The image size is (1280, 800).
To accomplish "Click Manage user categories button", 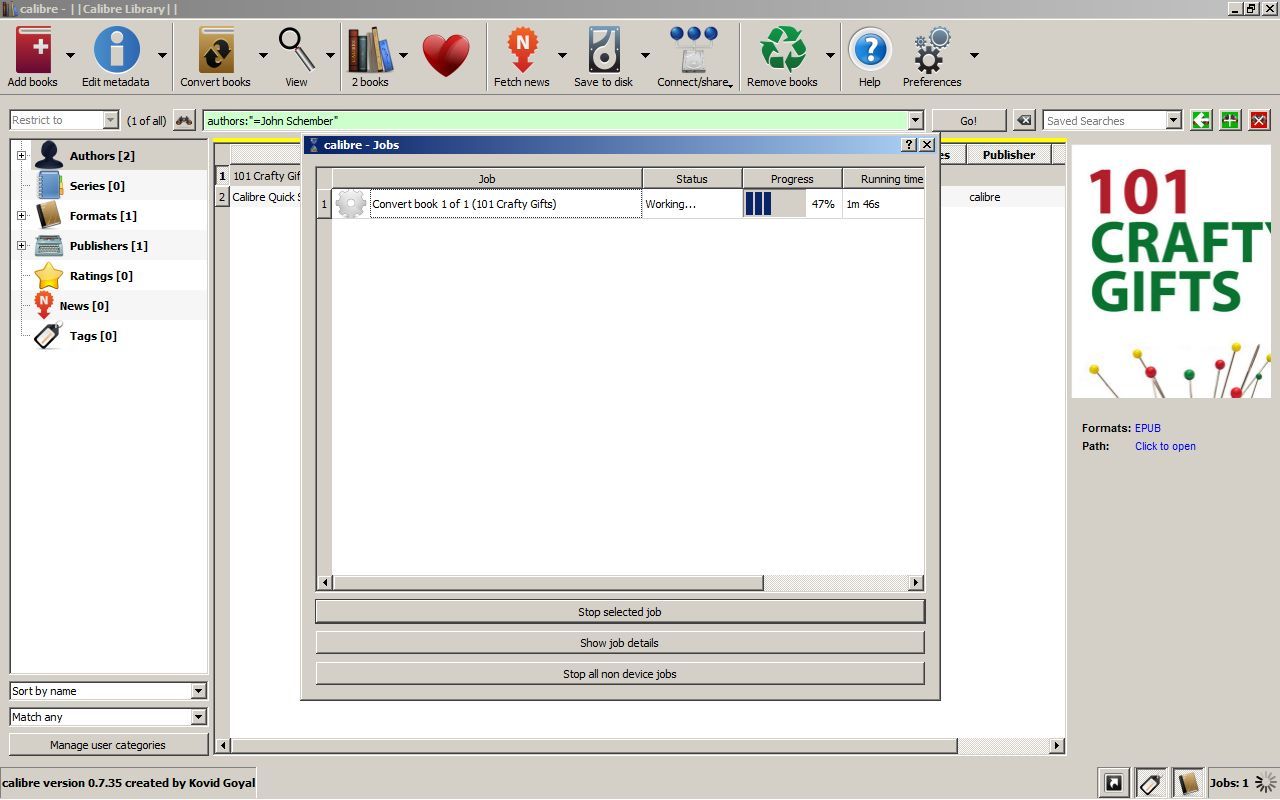I will coord(108,744).
